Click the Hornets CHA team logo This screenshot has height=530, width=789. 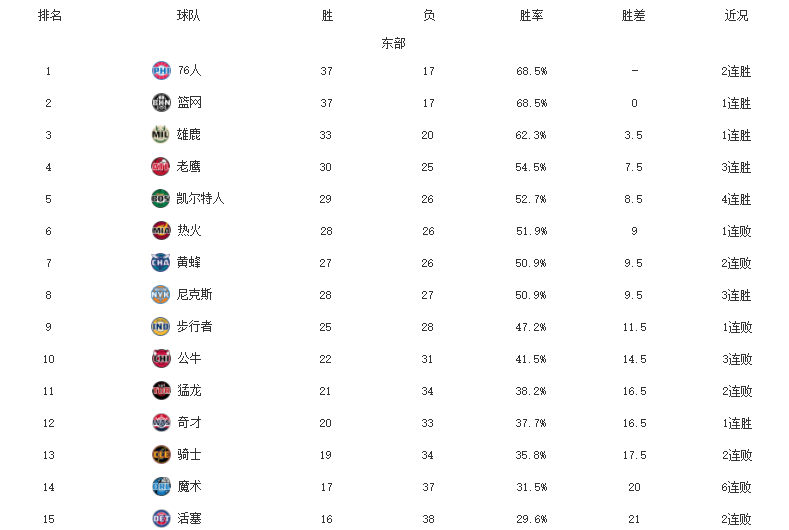click(x=161, y=262)
